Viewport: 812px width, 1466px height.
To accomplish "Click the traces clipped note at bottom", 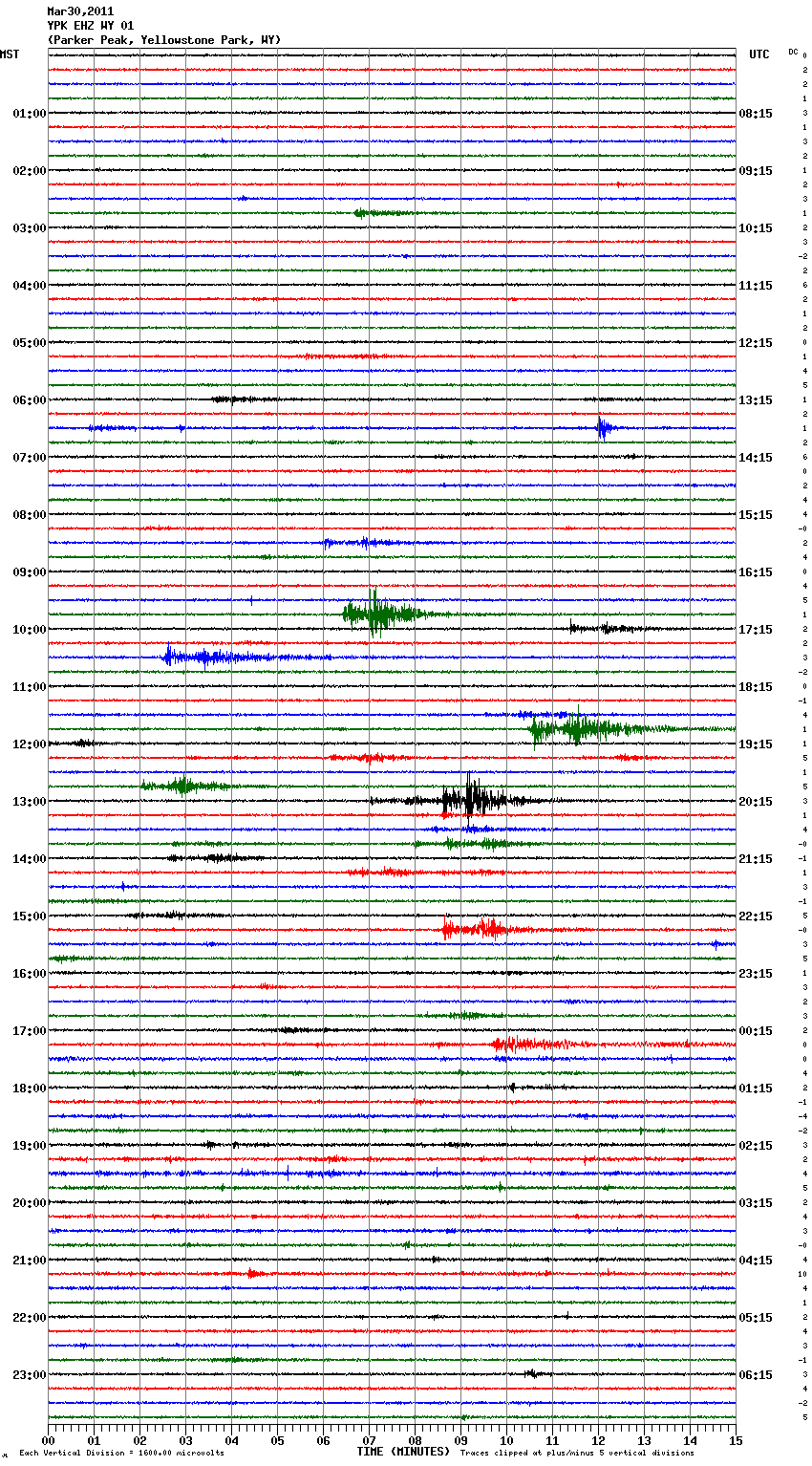I will pyautogui.click(x=577, y=1453).
